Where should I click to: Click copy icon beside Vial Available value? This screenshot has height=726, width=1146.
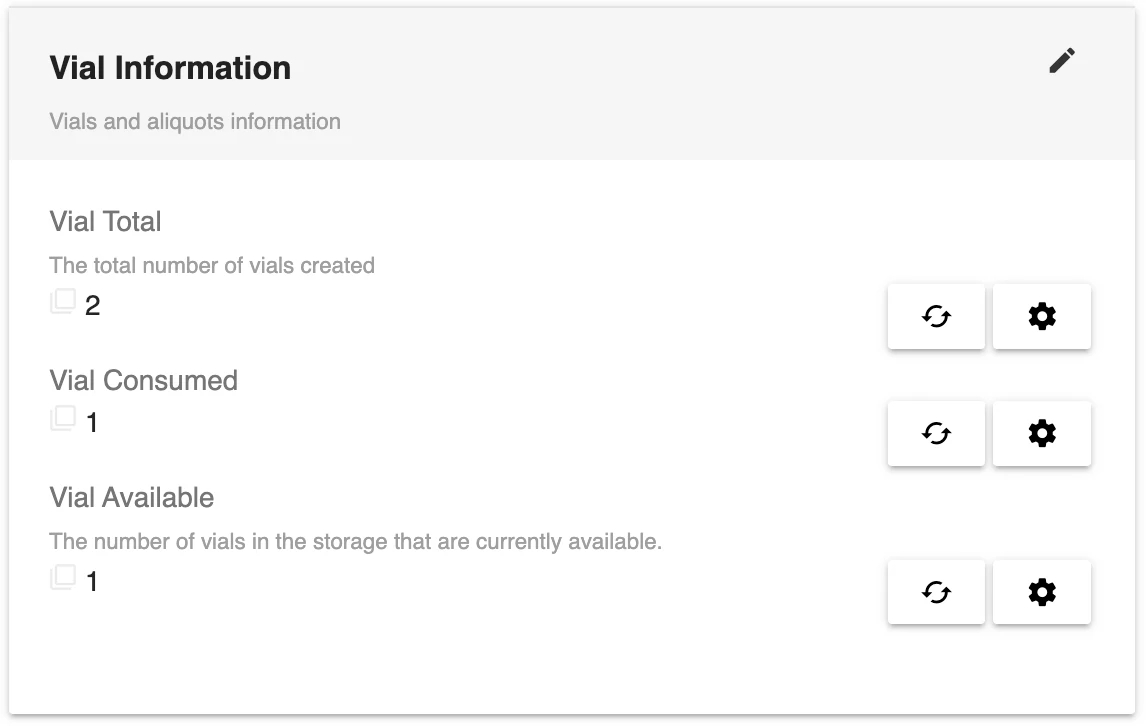(x=63, y=578)
